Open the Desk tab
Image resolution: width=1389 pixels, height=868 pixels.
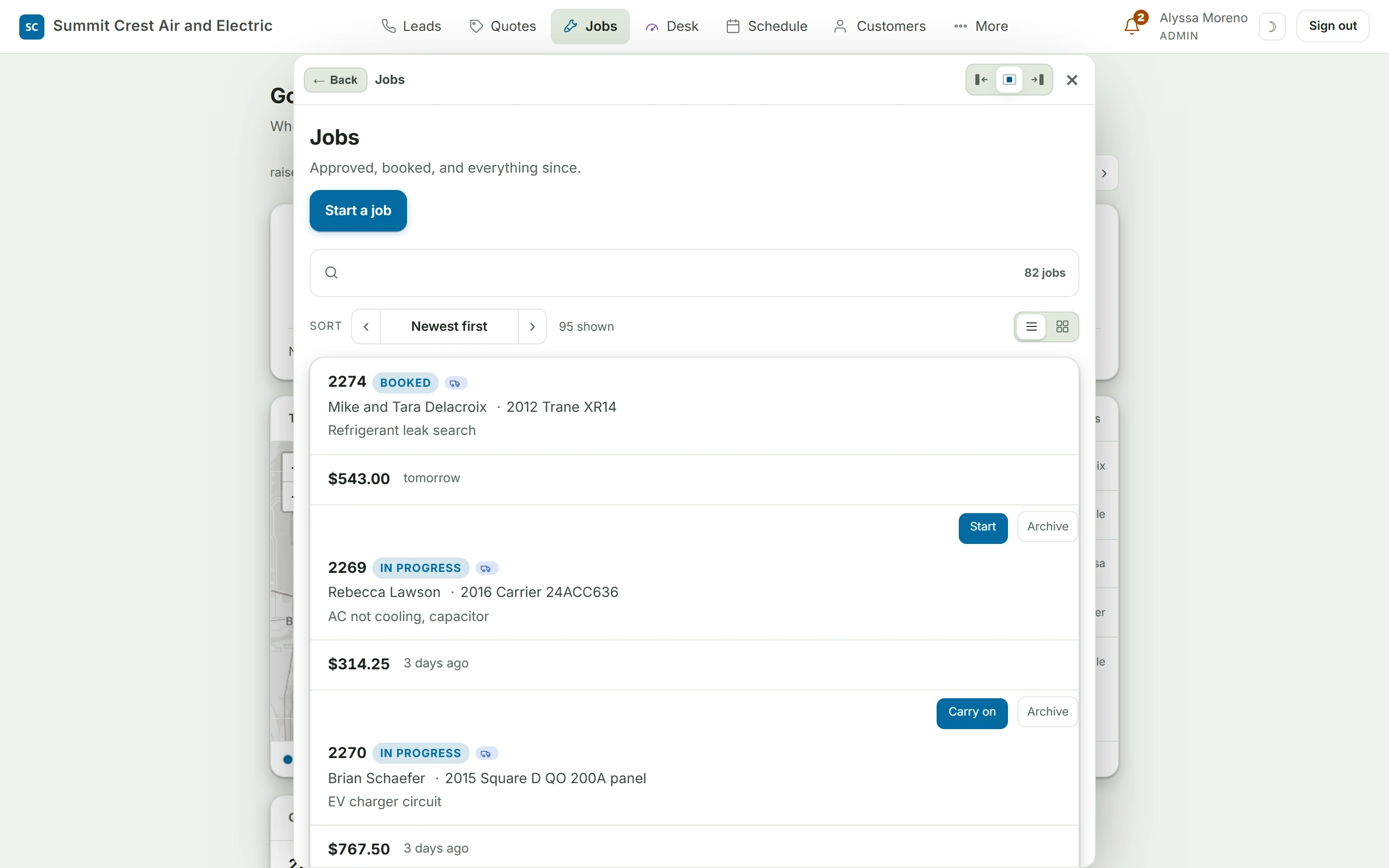[x=672, y=27]
